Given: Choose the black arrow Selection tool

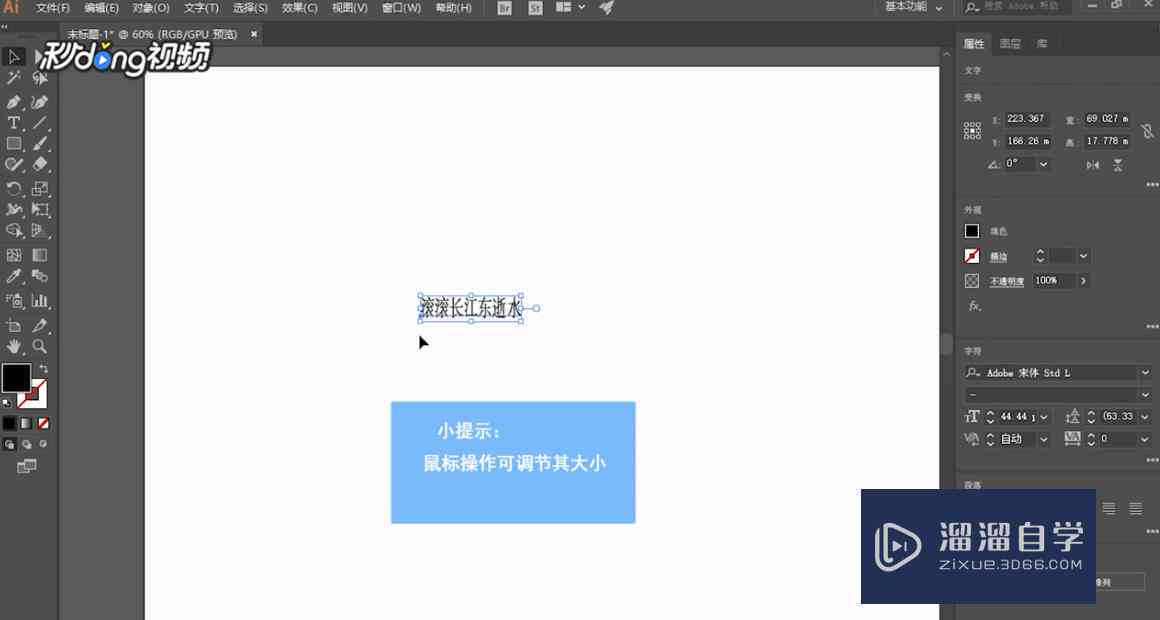Looking at the screenshot, I should click(14, 57).
